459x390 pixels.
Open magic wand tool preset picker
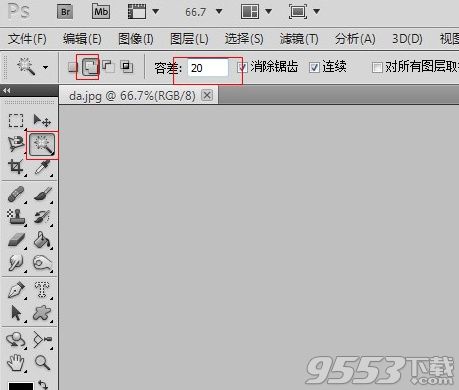pyautogui.click(x=45, y=67)
